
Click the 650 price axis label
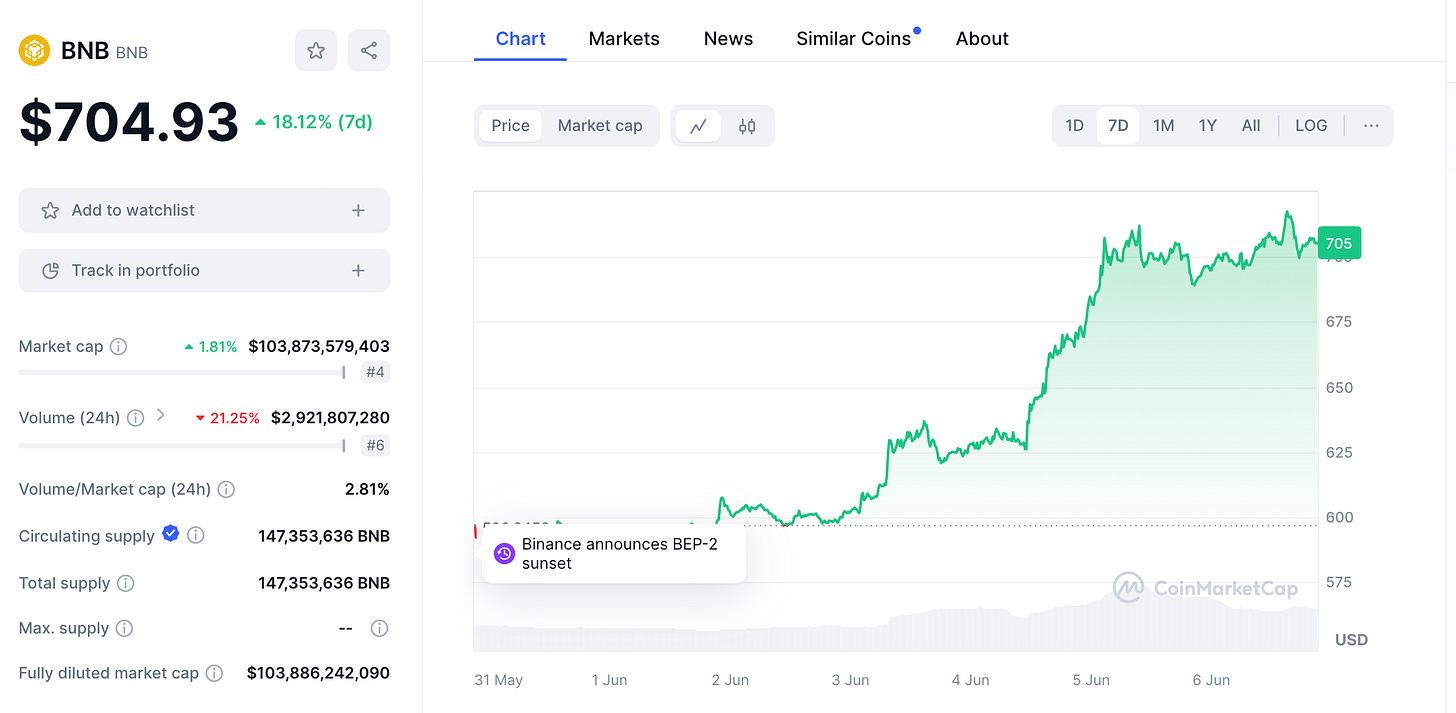point(1339,388)
